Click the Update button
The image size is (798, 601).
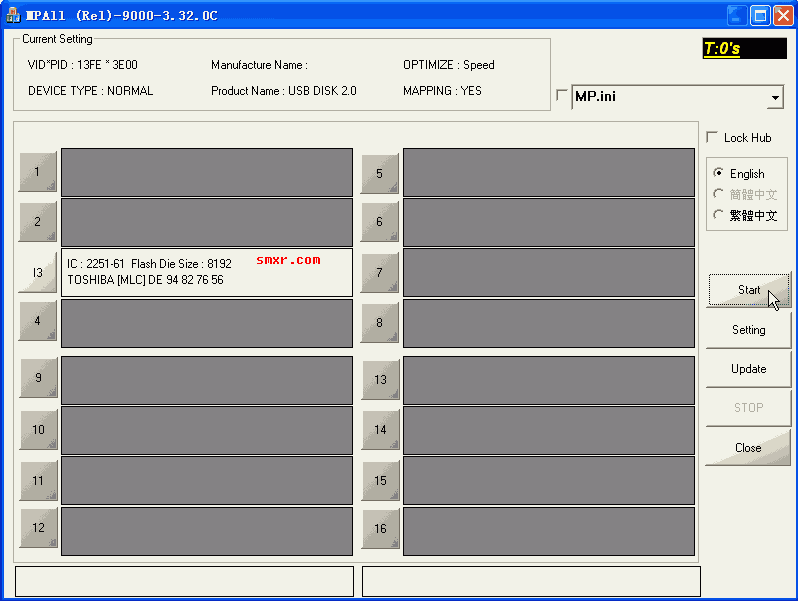point(748,369)
